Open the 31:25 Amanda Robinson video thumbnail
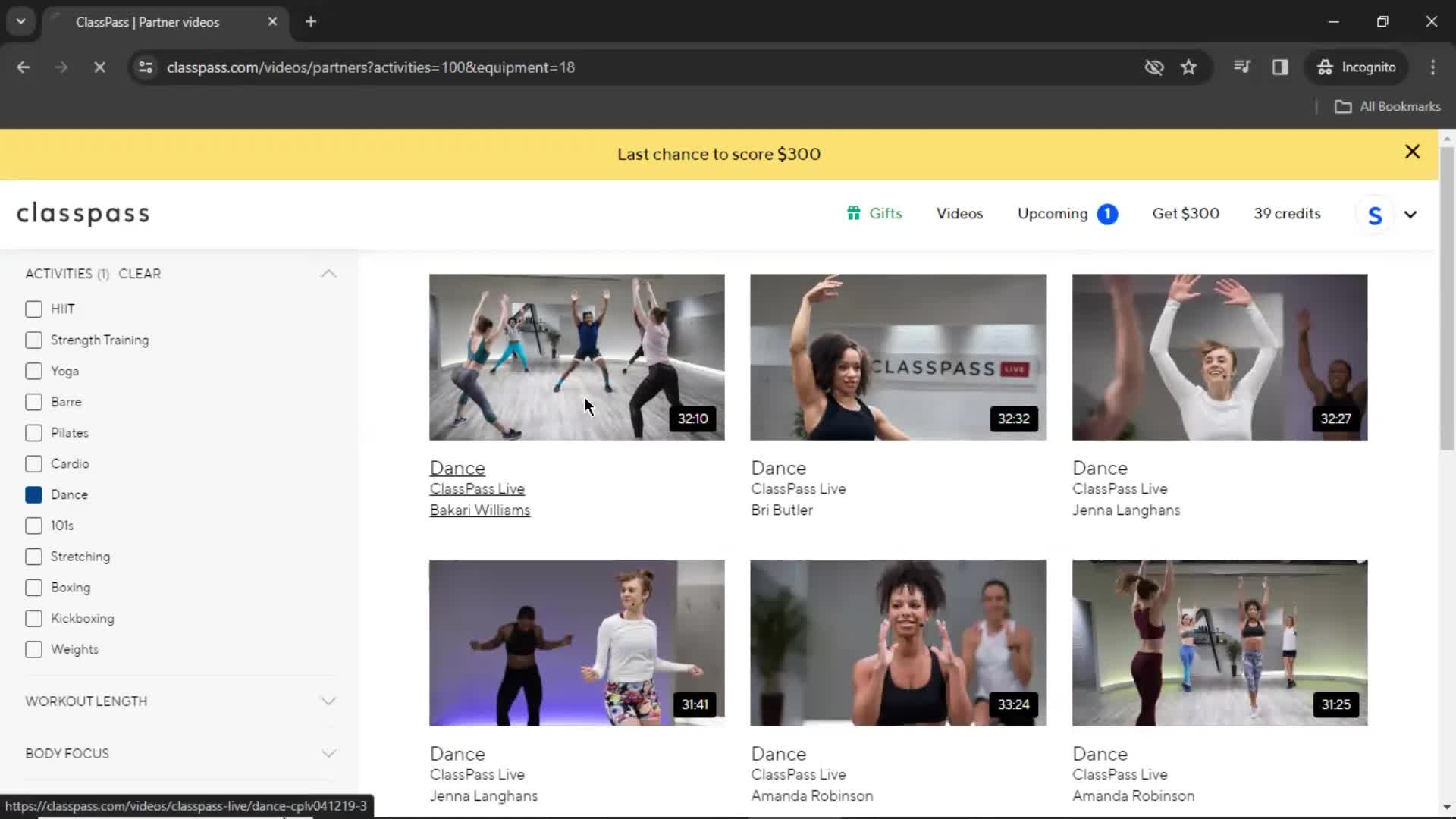 pyautogui.click(x=1219, y=643)
